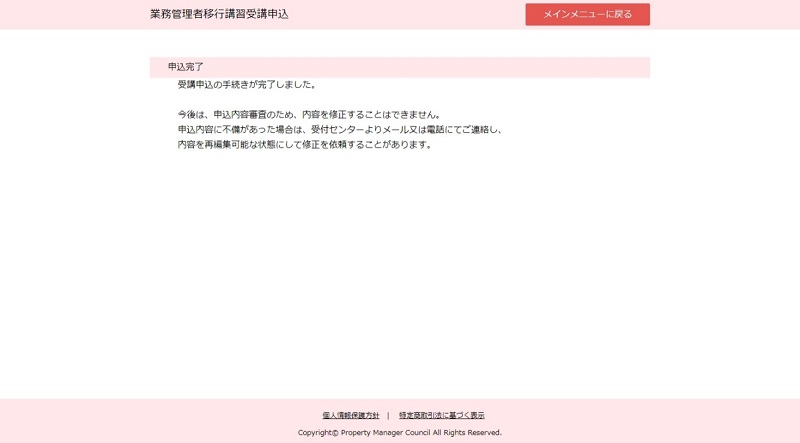
Task: Click the 受講申込の手続きが完了しました message
Action: pyautogui.click(x=247, y=85)
